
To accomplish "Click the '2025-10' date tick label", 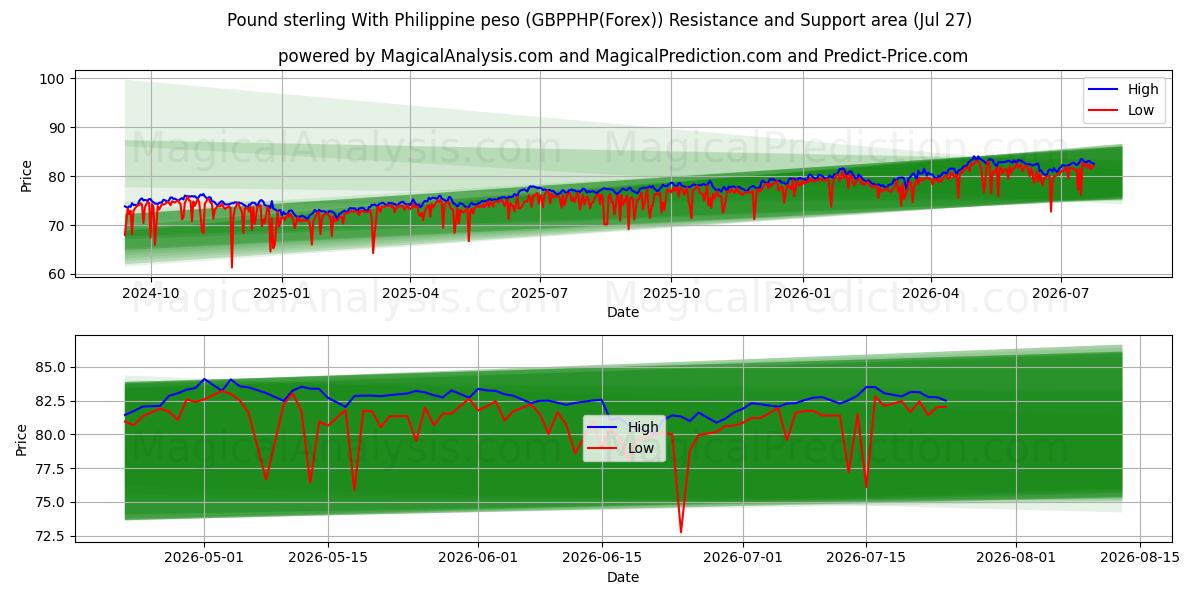I will coord(670,294).
